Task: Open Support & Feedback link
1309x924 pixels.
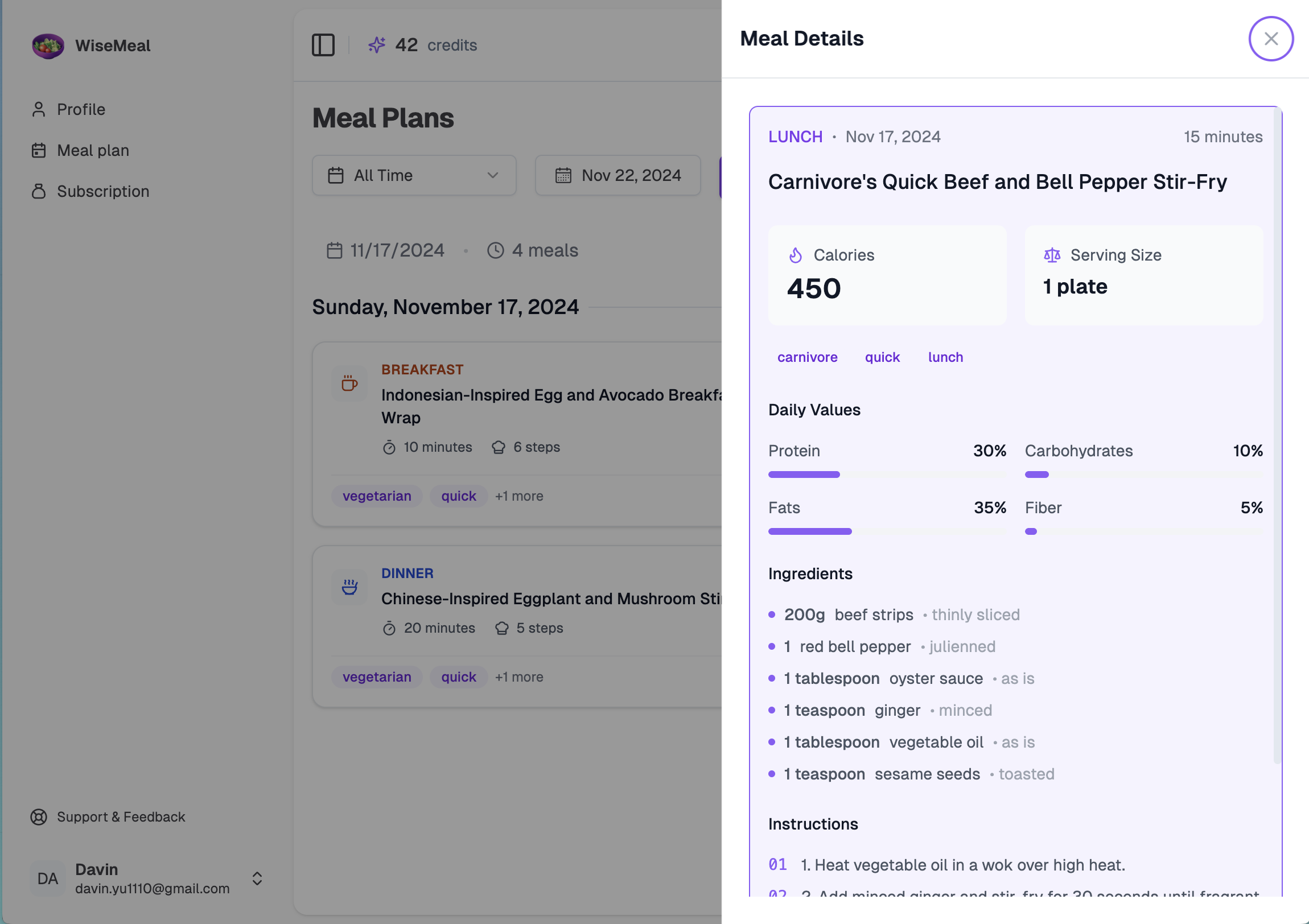Action: pos(121,817)
